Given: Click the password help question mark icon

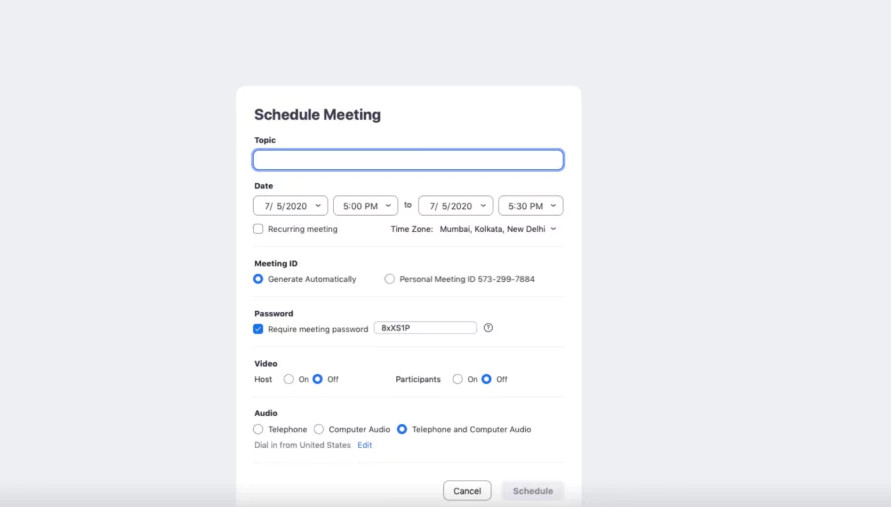Looking at the screenshot, I should 488,328.
